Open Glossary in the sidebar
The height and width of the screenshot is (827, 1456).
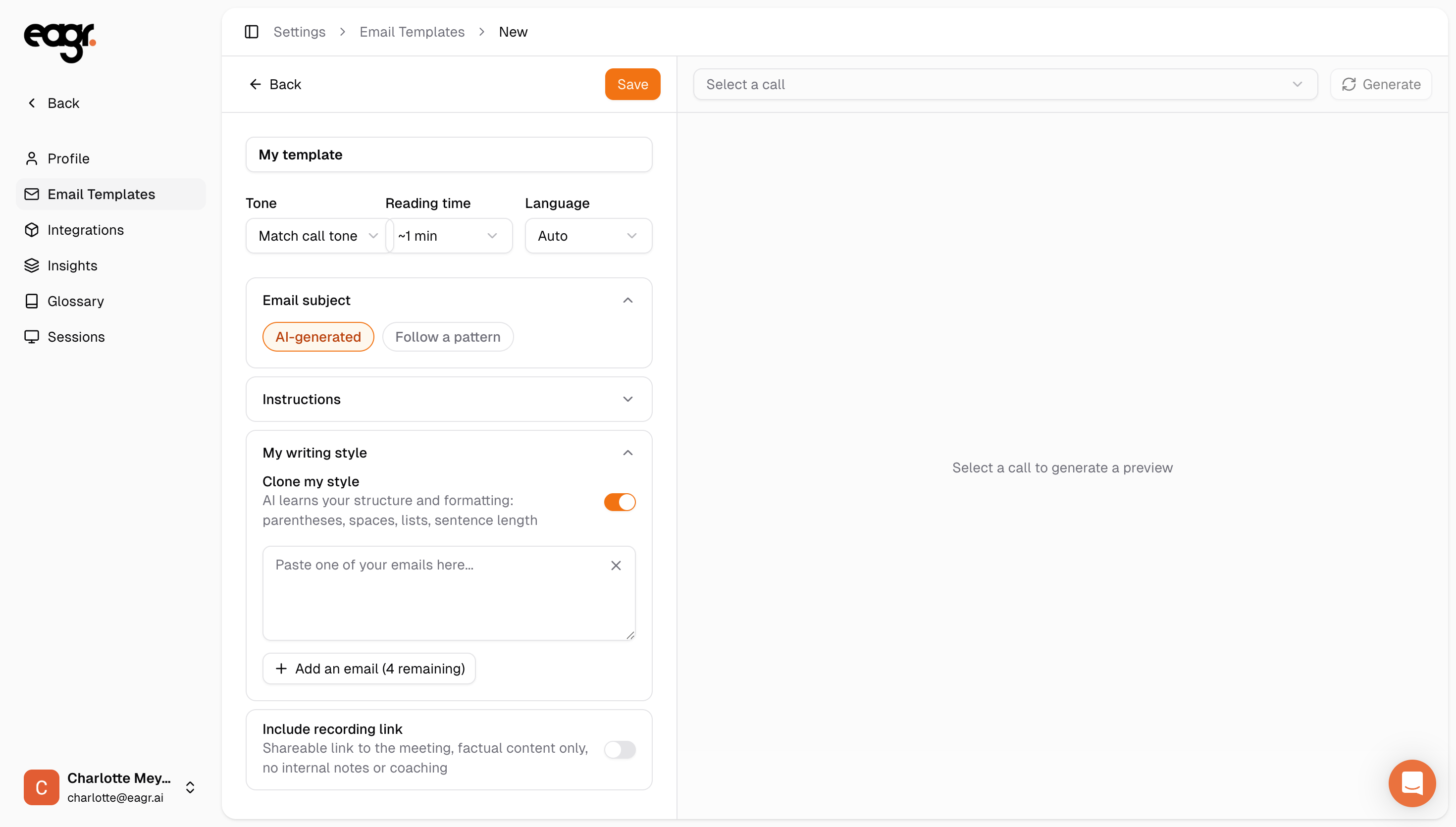tap(76, 301)
